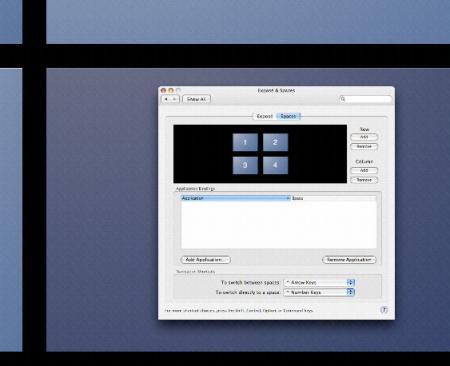Click Add under Columns
This screenshot has height=366, width=450.
[x=364, y=170]
